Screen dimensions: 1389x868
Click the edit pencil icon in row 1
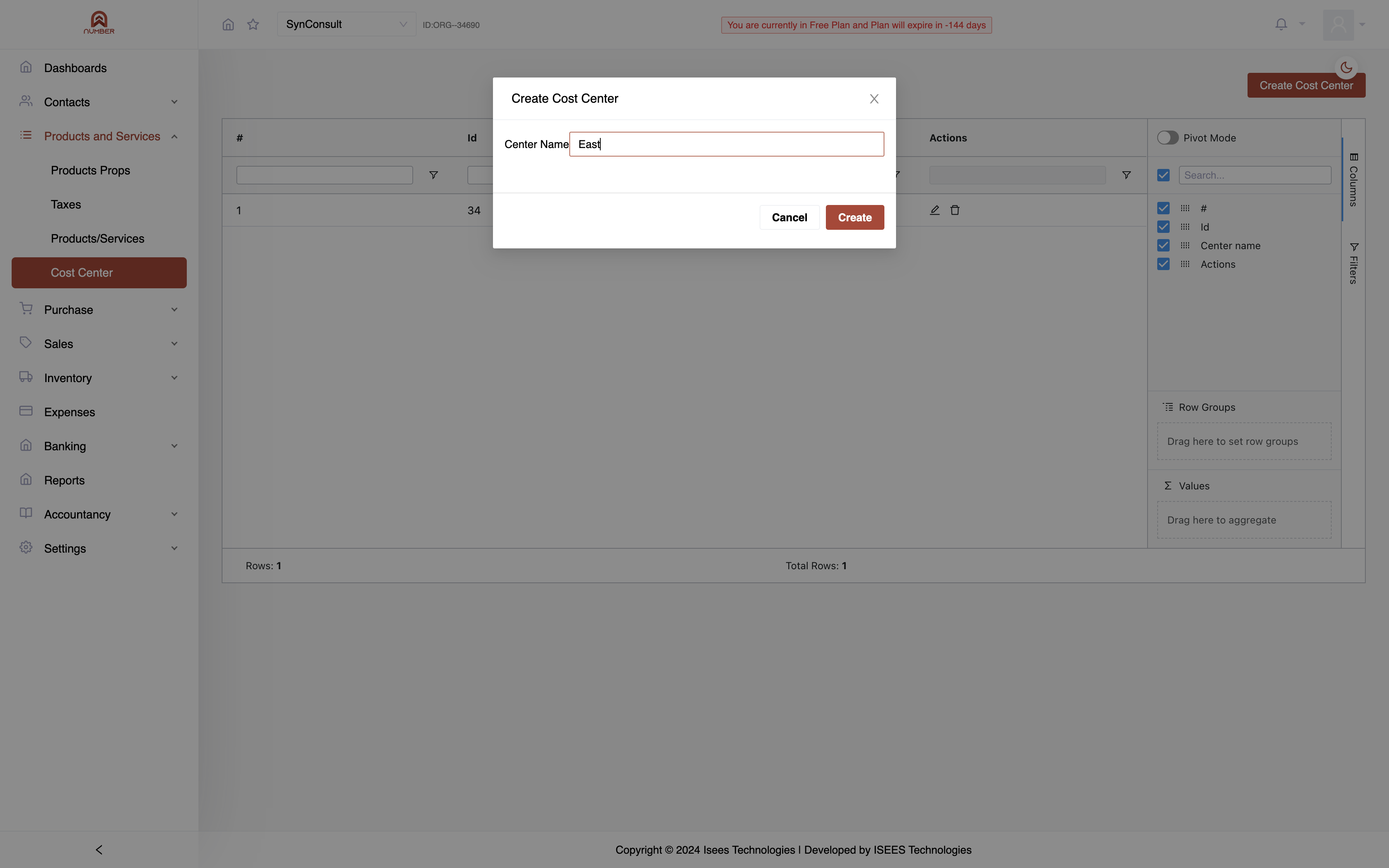coord(934,210)
